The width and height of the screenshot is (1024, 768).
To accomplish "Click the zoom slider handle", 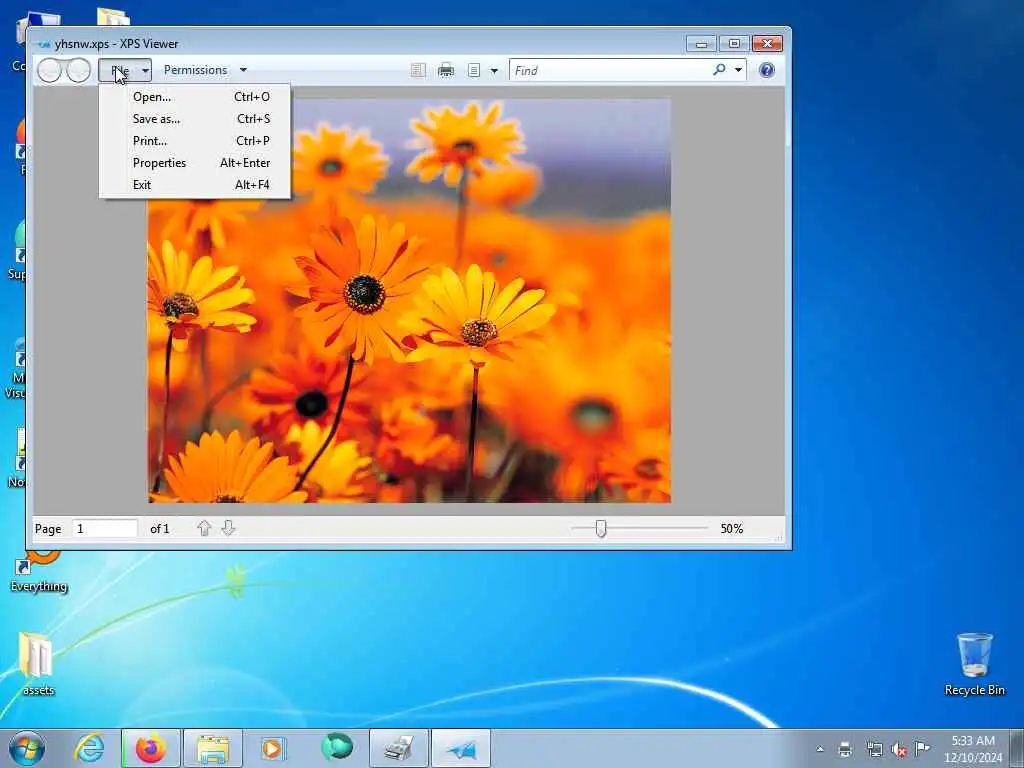I will (601, 528).
